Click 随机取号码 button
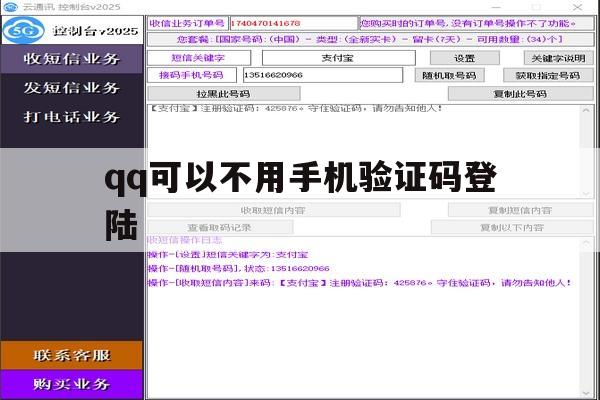This screenshot has height=400, width=600. (x=449, y=75)
